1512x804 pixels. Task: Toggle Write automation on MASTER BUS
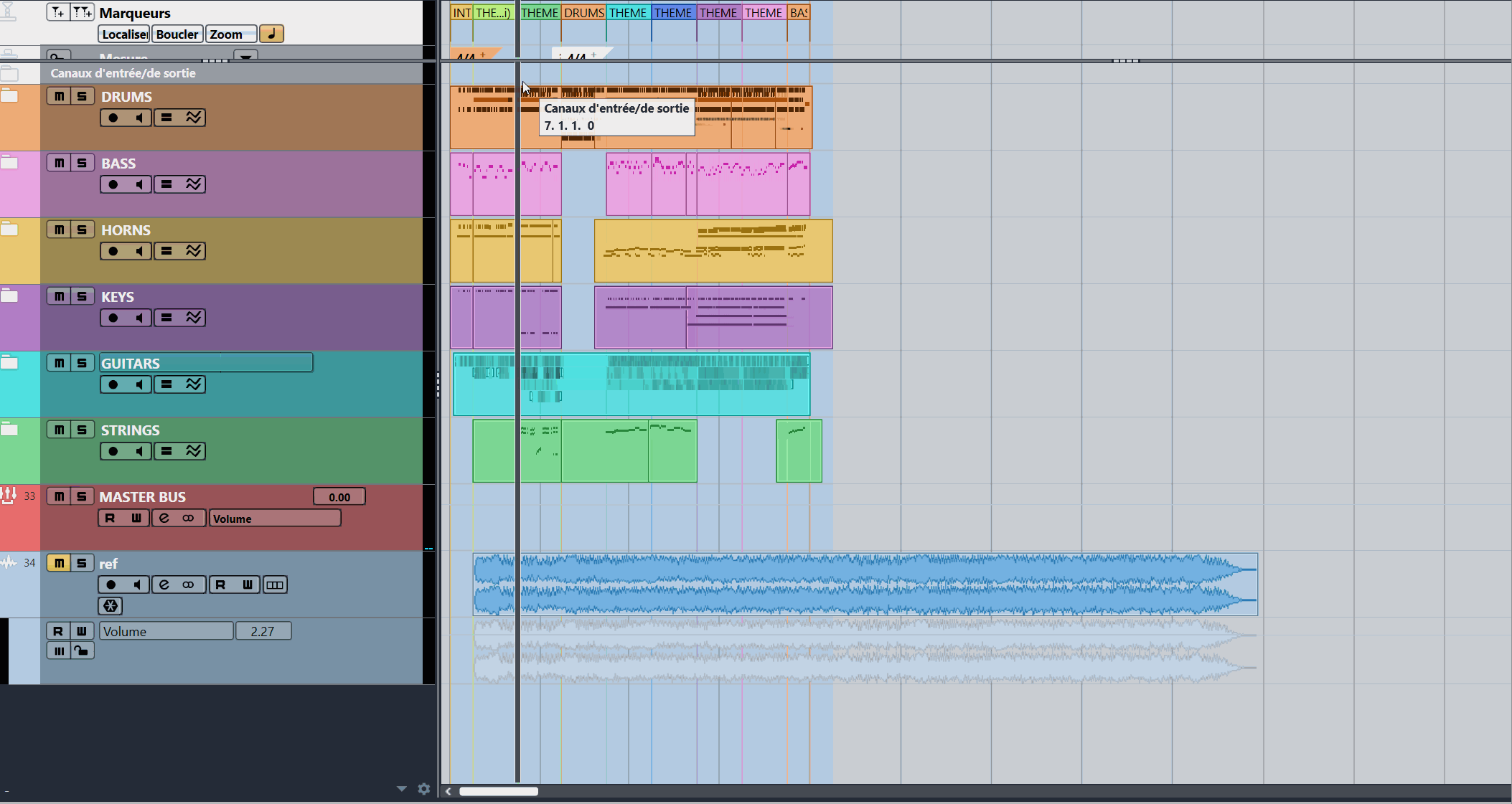pyautogui.click(x=136, y=518)
